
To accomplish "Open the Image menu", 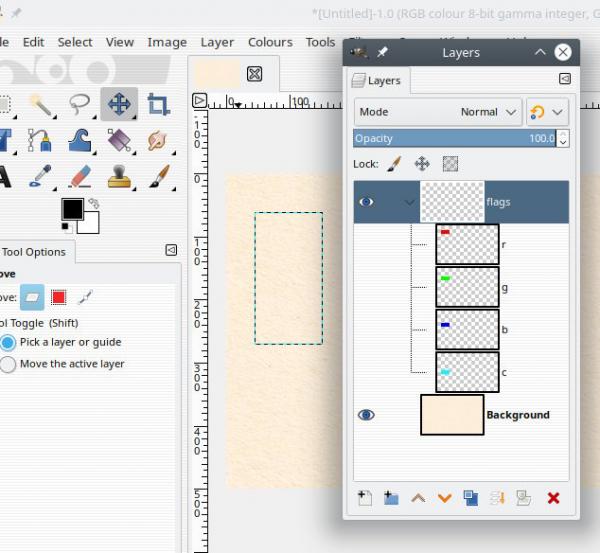I will tap(167, 42).
